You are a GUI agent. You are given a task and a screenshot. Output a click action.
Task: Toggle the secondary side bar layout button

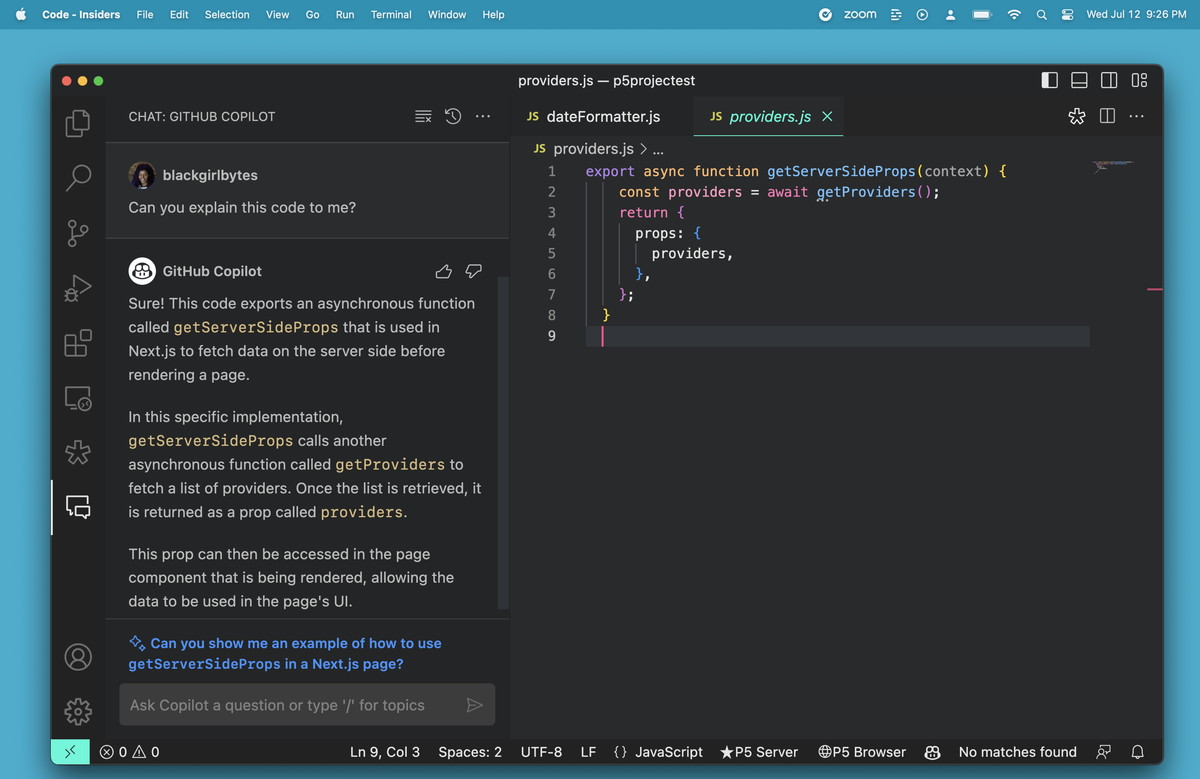point(1109,81)
